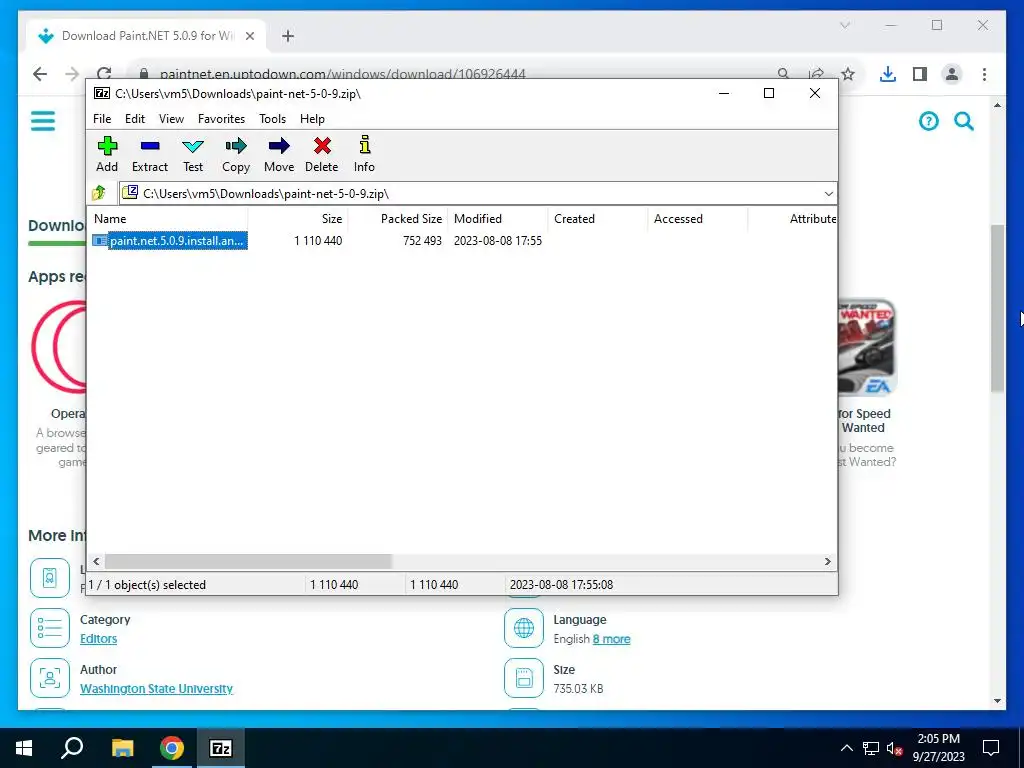Screen dimensions: 1024x768
Task: Go up one folder level in 7-Zip
Action: click(99, 193)
